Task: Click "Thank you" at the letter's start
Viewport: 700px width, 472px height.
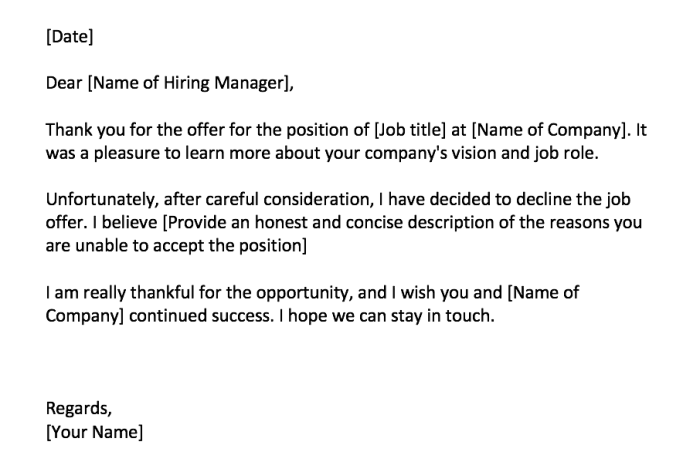Action: (84, 132)
